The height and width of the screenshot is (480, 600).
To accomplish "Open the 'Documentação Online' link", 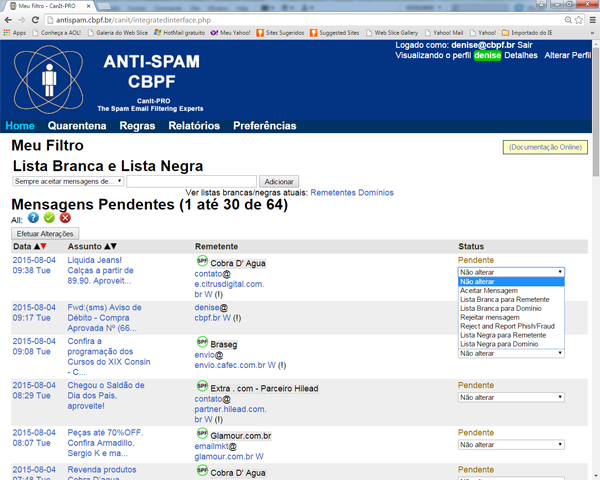I will tap(545, 147).
